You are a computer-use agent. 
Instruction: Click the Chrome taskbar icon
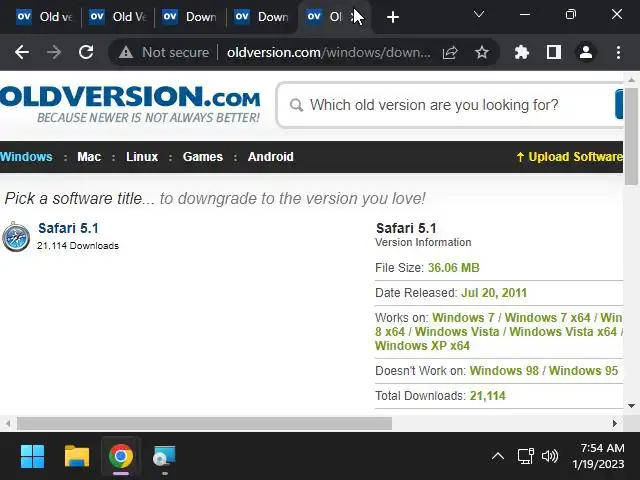coord(121,456)
